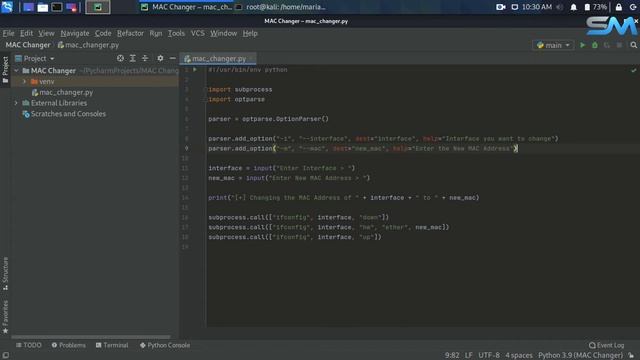Open the Python Console tool window

click(x=165, y=345)
